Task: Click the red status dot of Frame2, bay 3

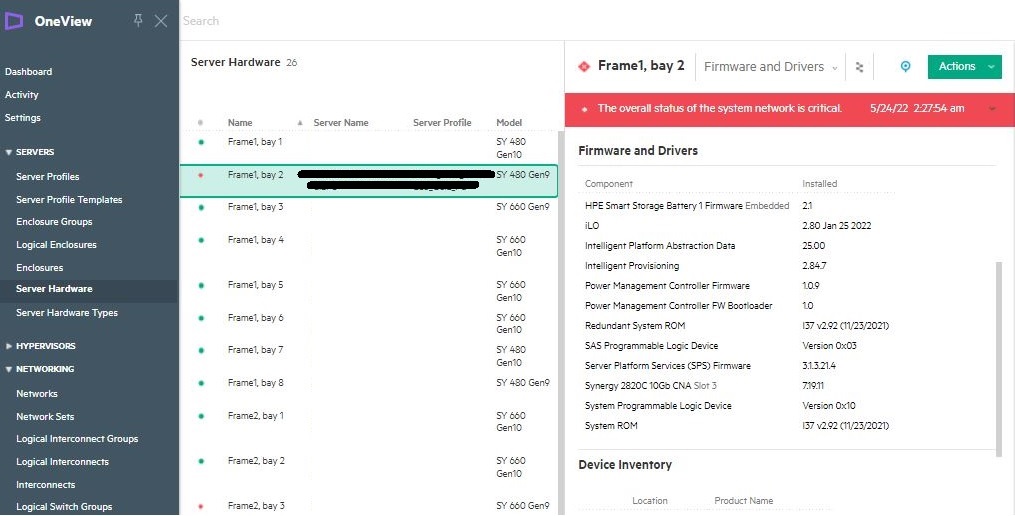Action: click(200, 506)
